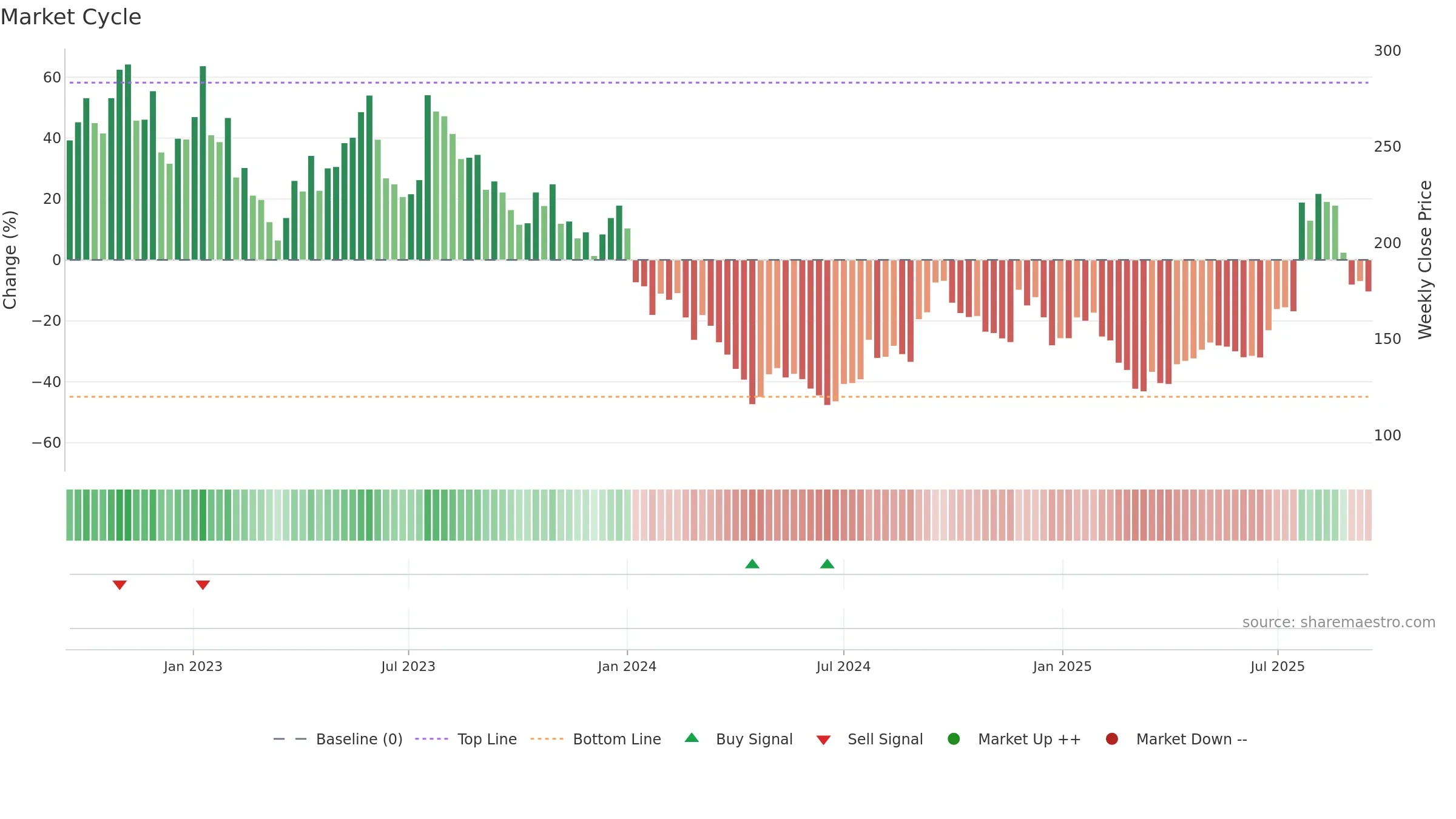Image resolution: width=1456 pixels, height=819 pixels.
Task: Click the 150 tick on right axis
Action: pos(1387,339)
